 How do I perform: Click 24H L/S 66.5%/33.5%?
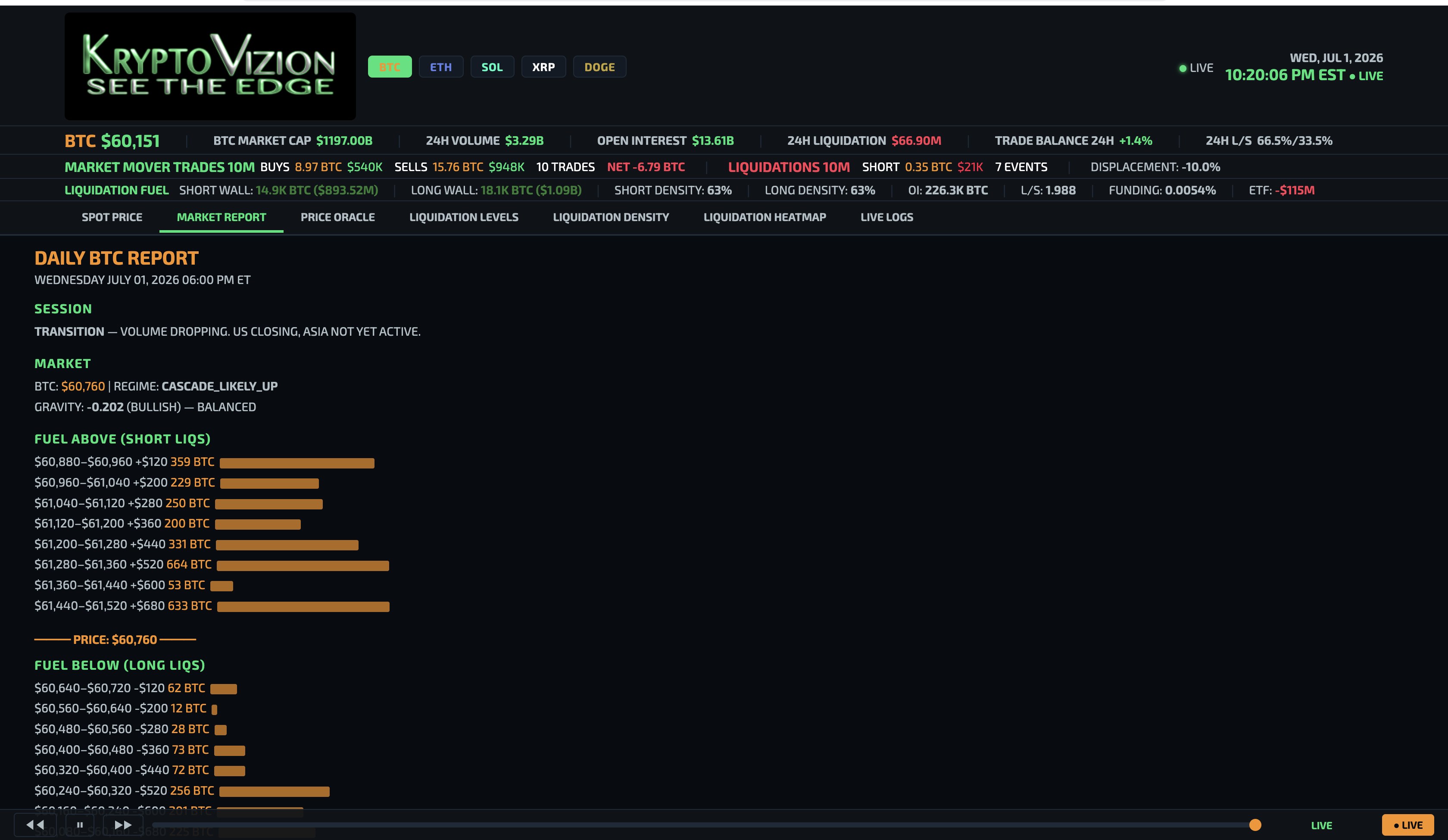(1269, 141)
